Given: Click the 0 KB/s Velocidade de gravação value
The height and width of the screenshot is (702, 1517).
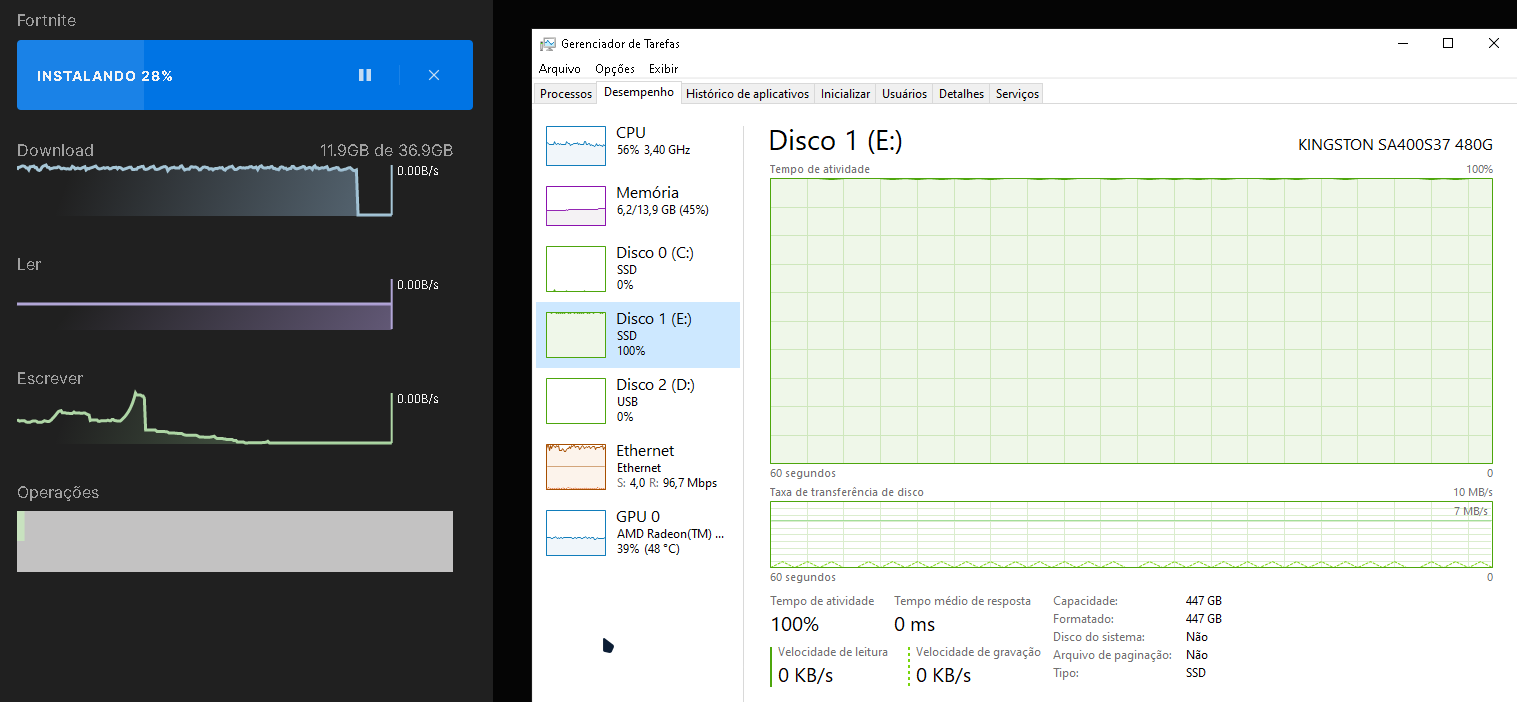Looking at the screenshot, I should [x=944, y=676].
